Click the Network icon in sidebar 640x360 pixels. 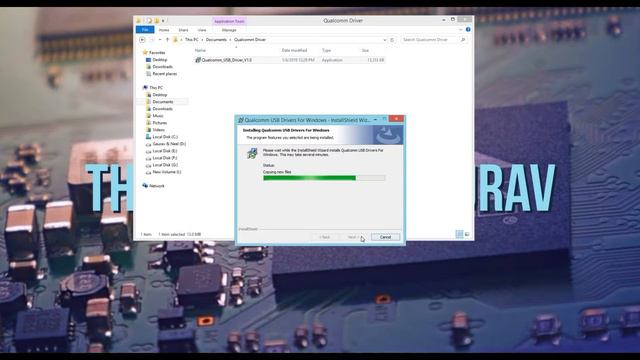145,186
